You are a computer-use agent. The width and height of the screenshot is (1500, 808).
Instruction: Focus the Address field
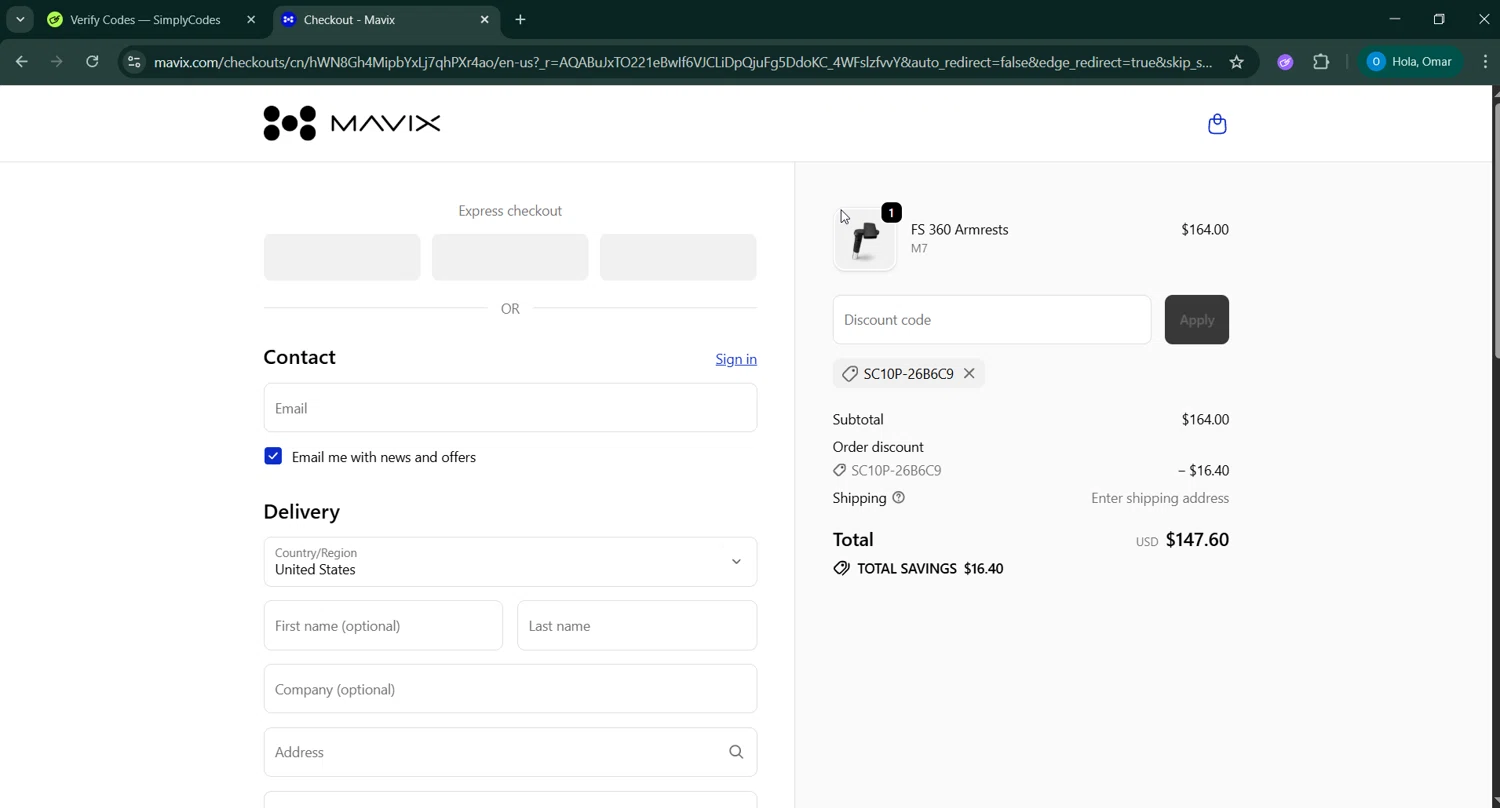click(x=510, y=752)
